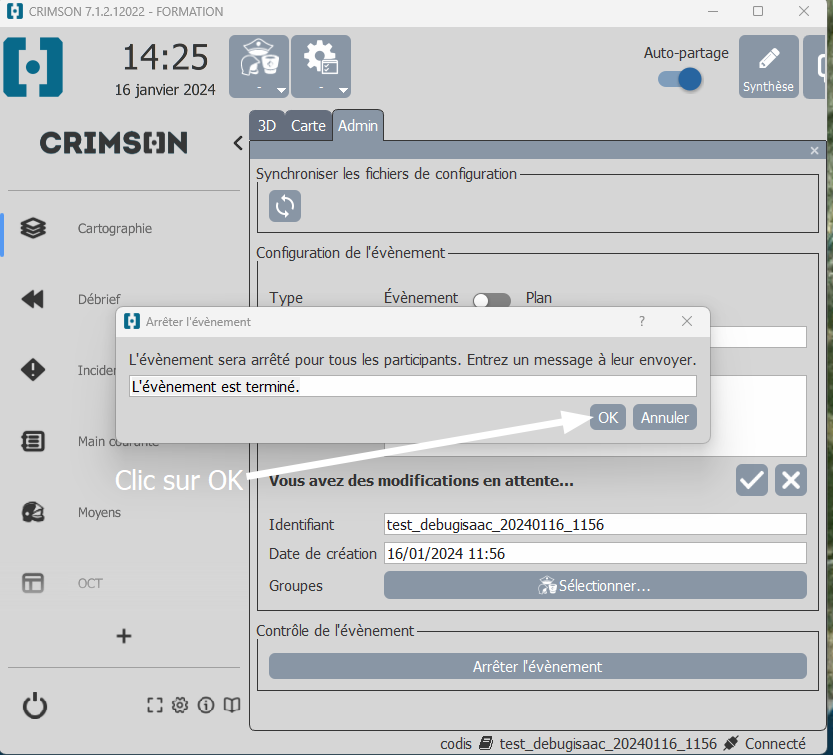
Task: Open the Synthèse pencil button
Action: click(768, 67)
